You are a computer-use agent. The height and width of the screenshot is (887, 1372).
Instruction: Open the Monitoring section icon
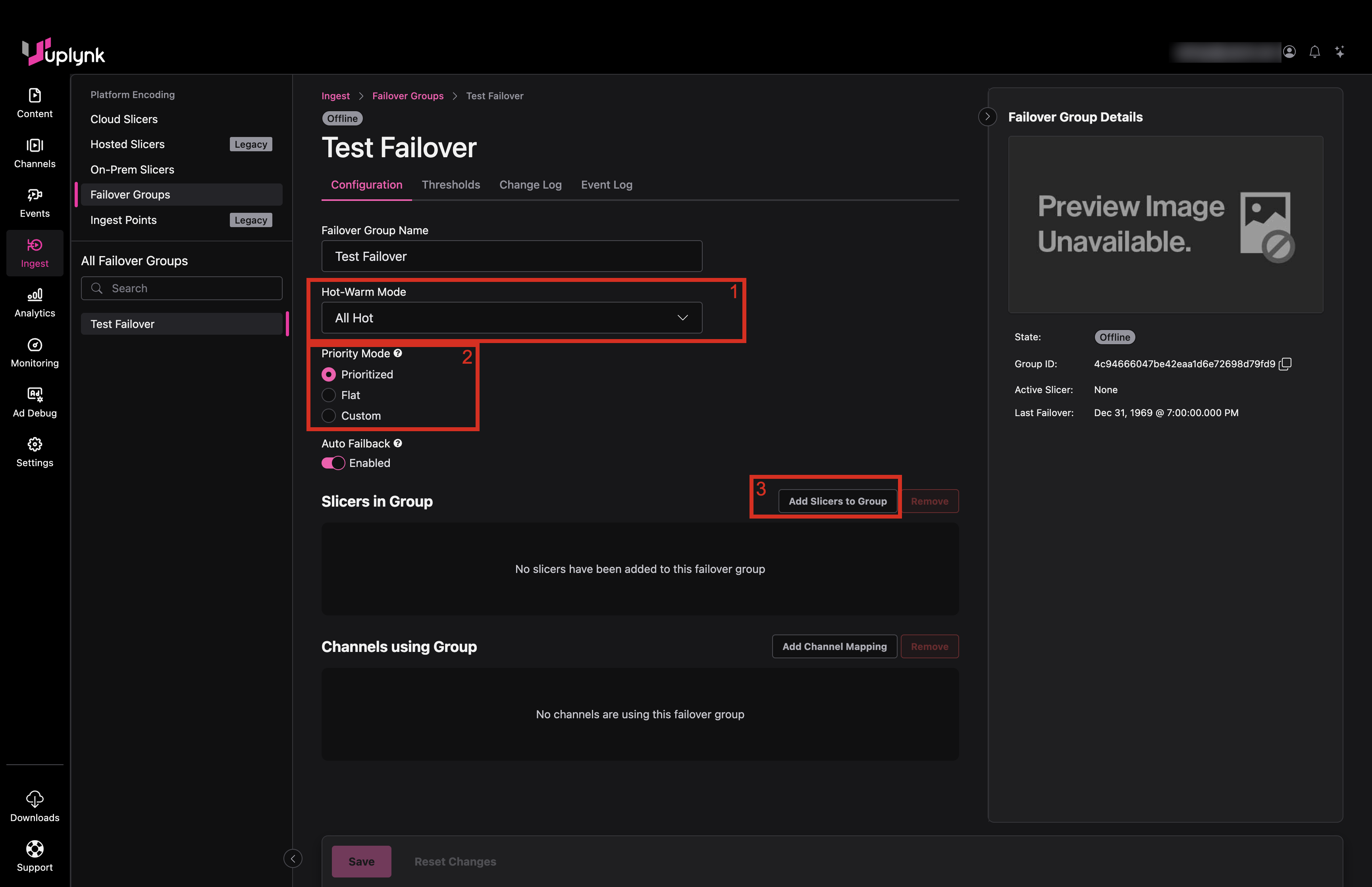click(x=35, y=345)
